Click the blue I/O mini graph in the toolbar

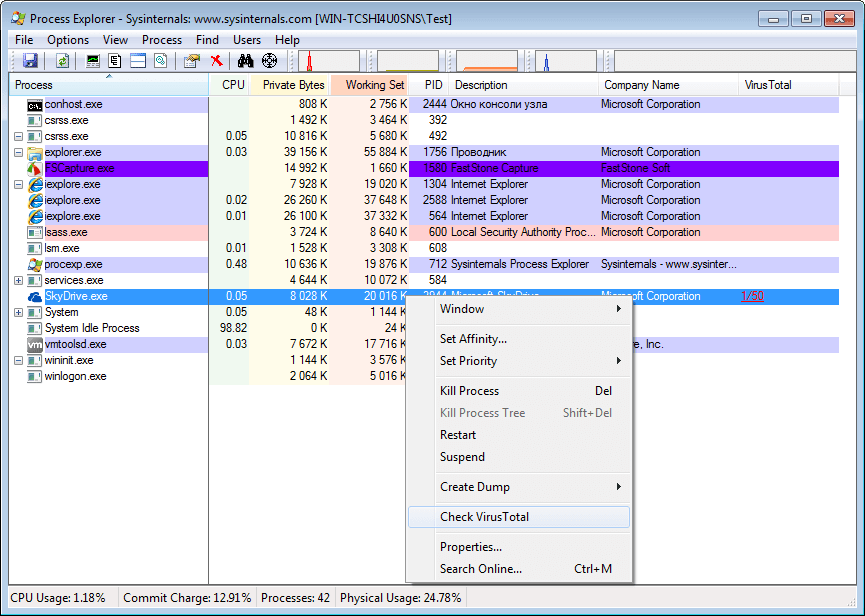click(x=565, y=61)
